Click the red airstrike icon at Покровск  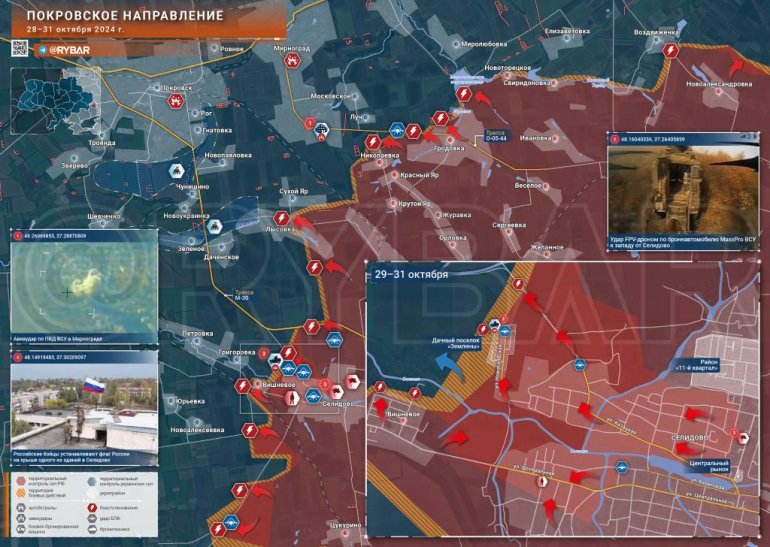click(176, 100)
